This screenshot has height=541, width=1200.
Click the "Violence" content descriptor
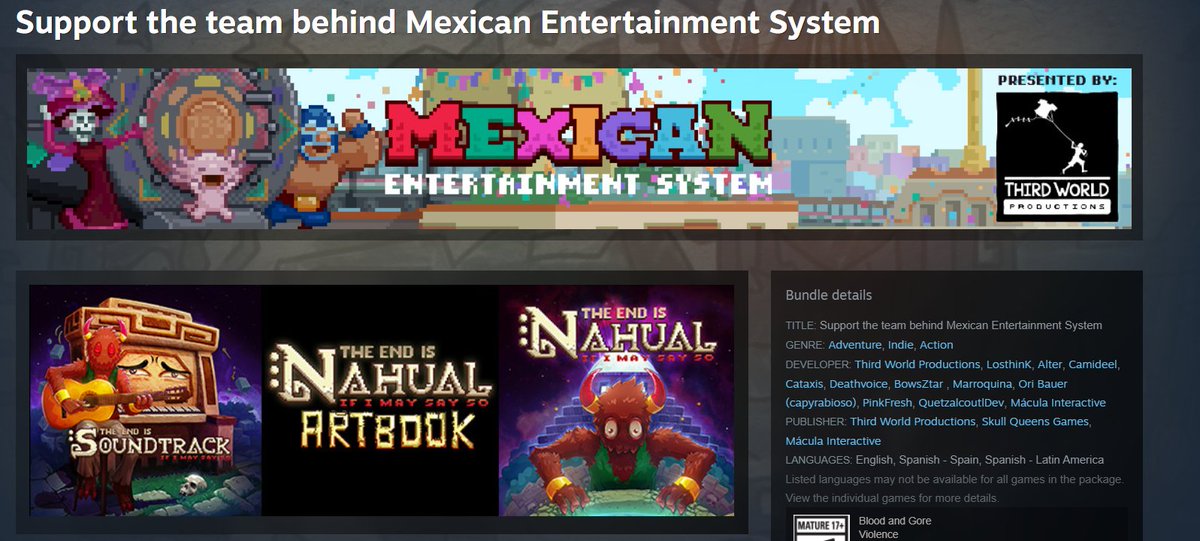879,535
